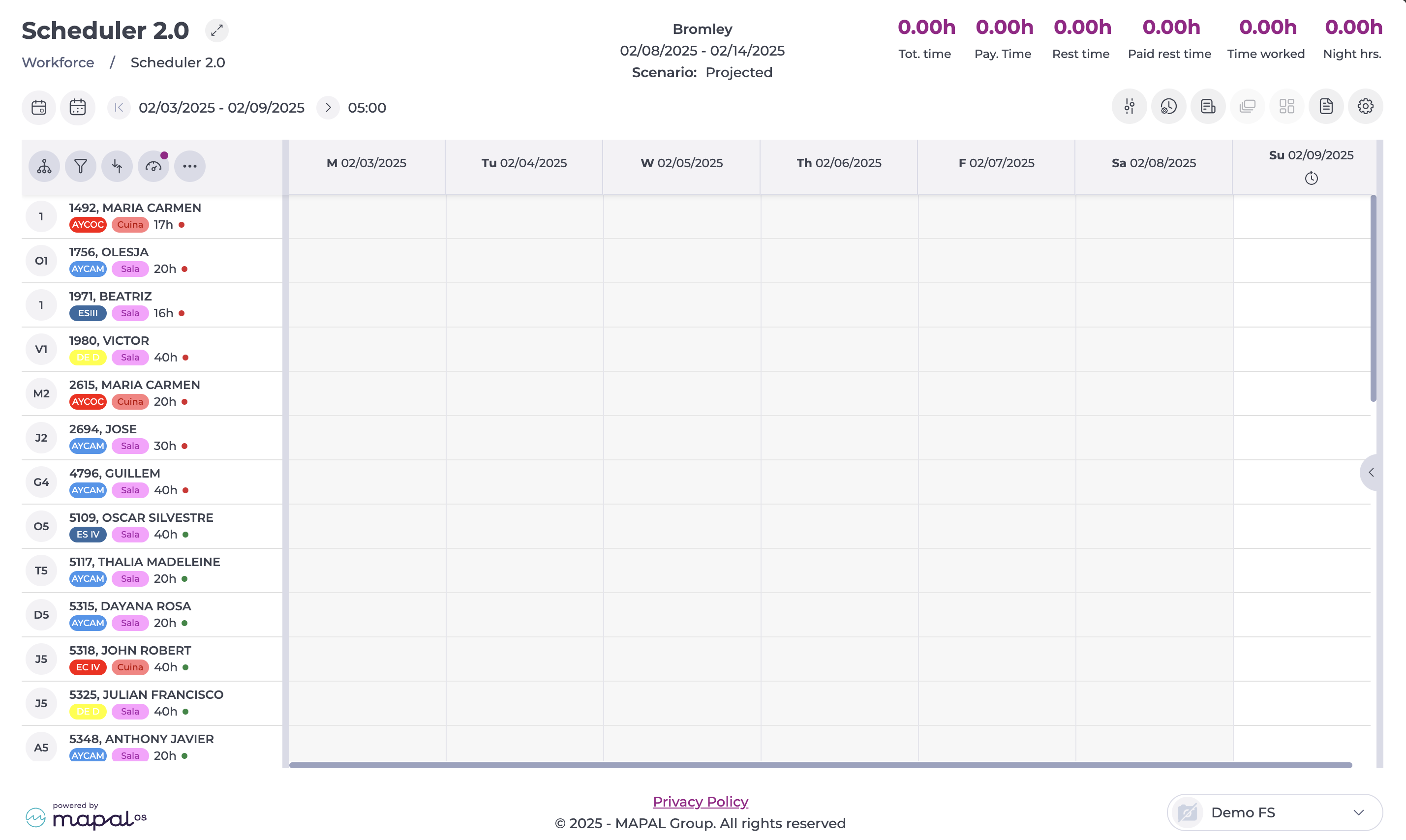Open the Privacy Policy link

[x=700, y=802]
